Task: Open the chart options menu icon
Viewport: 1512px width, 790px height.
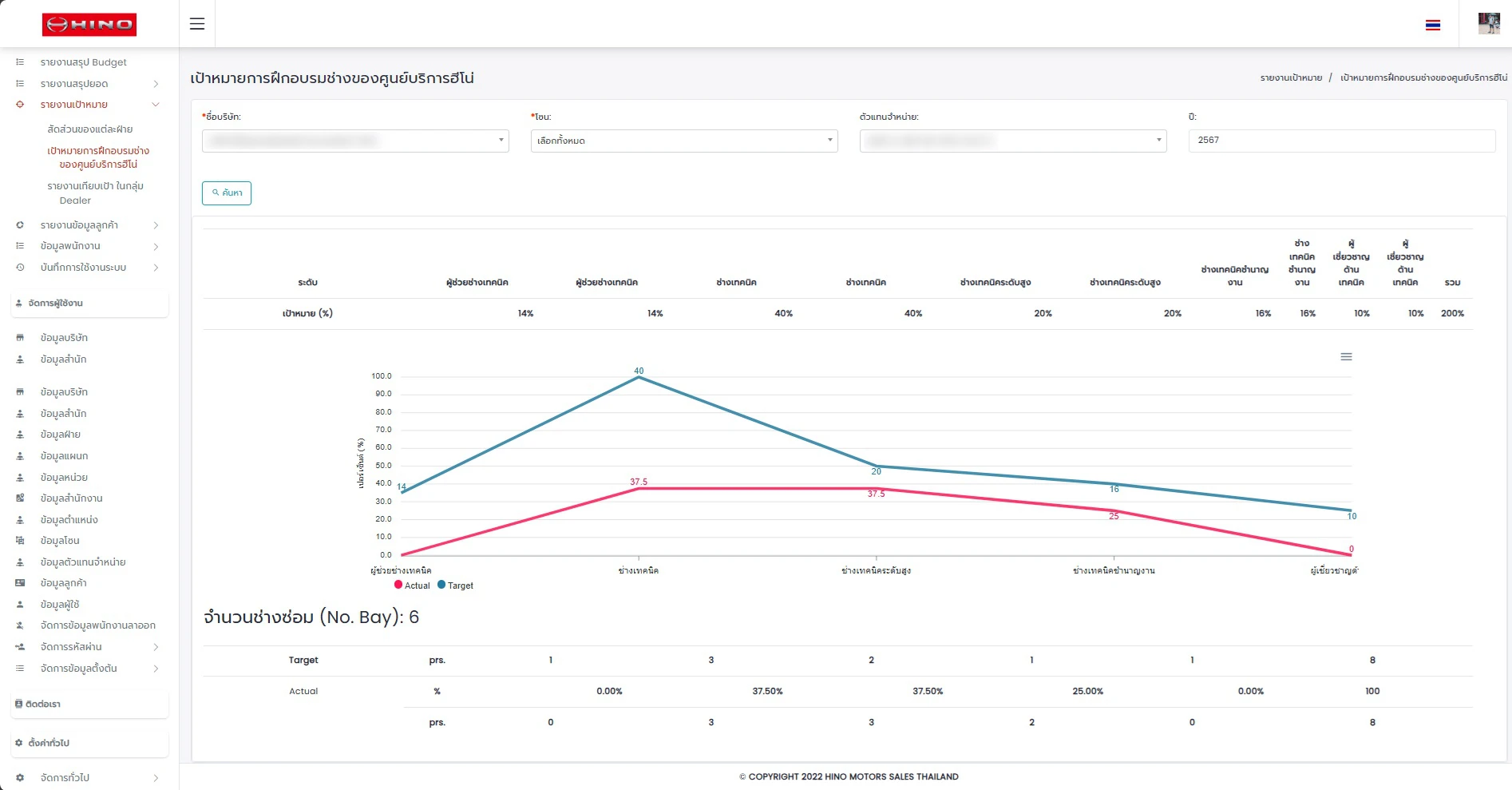Action: point(1346,357)
